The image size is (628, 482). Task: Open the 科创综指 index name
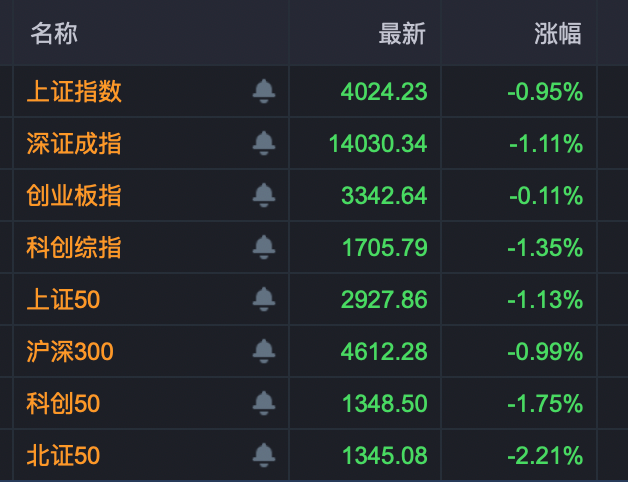(x=74, y=247)
